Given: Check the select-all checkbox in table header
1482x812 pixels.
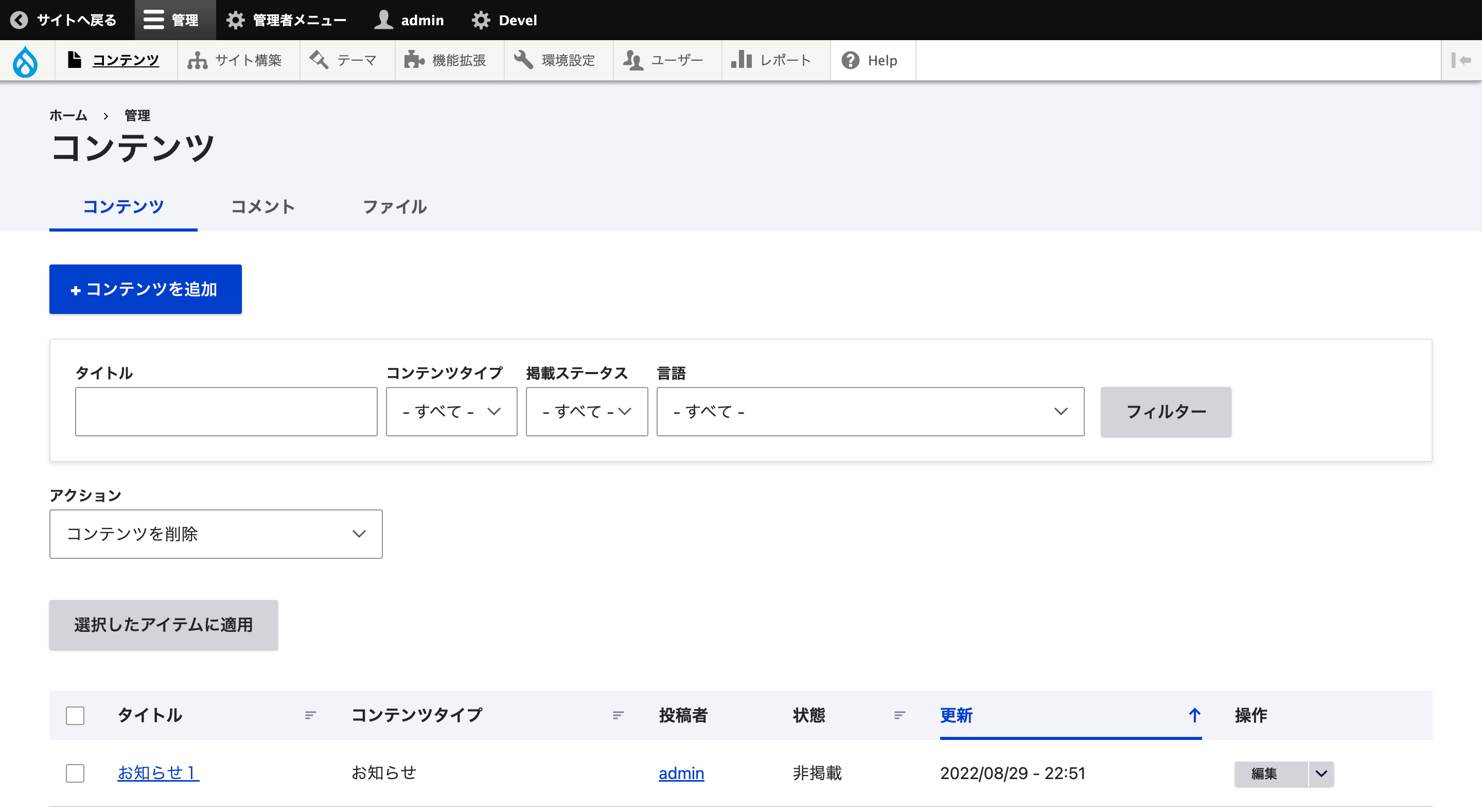Looking at the screenshot, I should 75,715.
